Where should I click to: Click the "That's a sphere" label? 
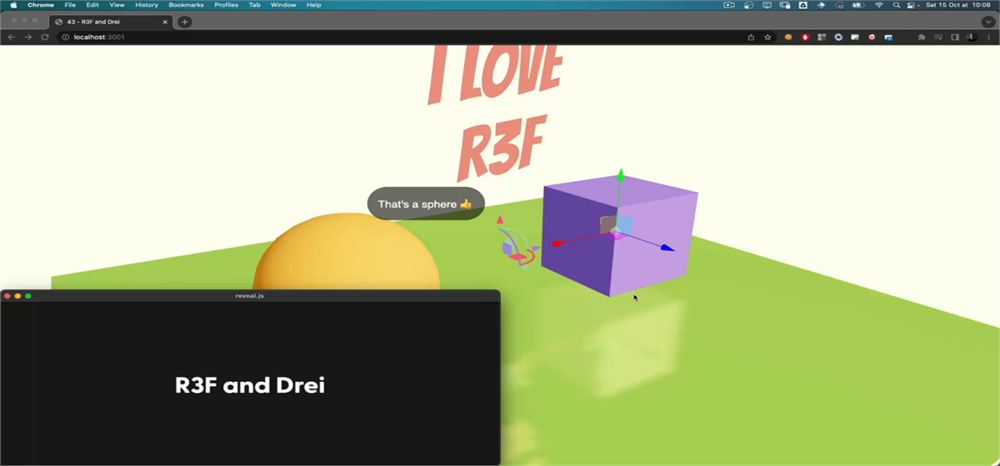click(x=425, y=204)
